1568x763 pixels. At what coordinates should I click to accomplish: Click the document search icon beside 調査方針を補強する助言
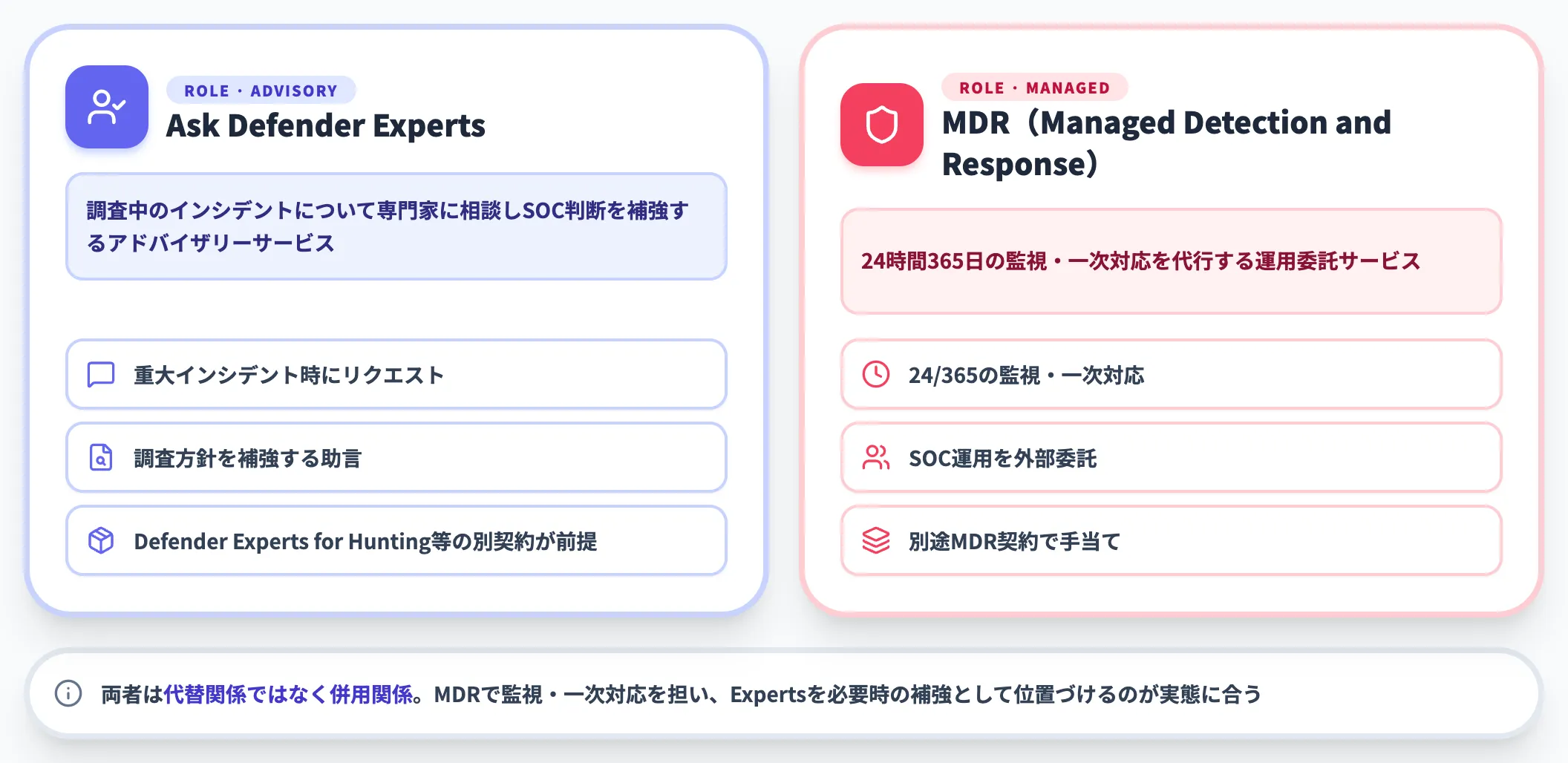(101, 458)
